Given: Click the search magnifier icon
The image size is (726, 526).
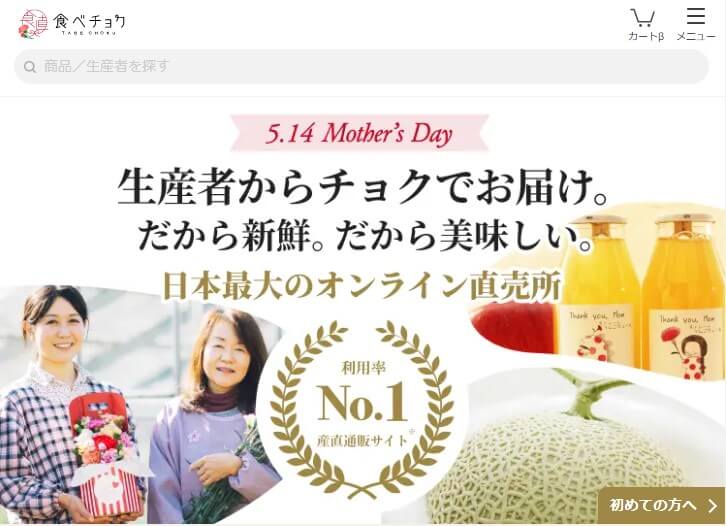Looking at the screenshot, I should [x=30, y=67].
